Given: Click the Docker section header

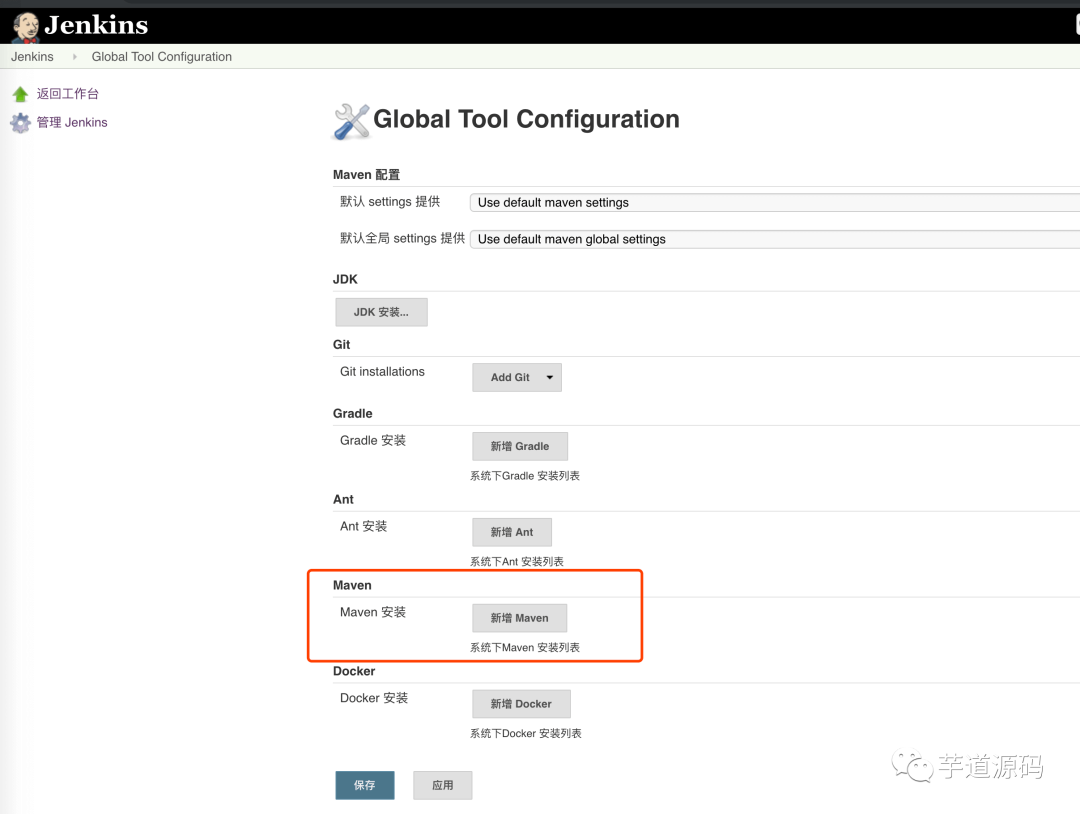Looking at the screenshot, I should 354,671.
